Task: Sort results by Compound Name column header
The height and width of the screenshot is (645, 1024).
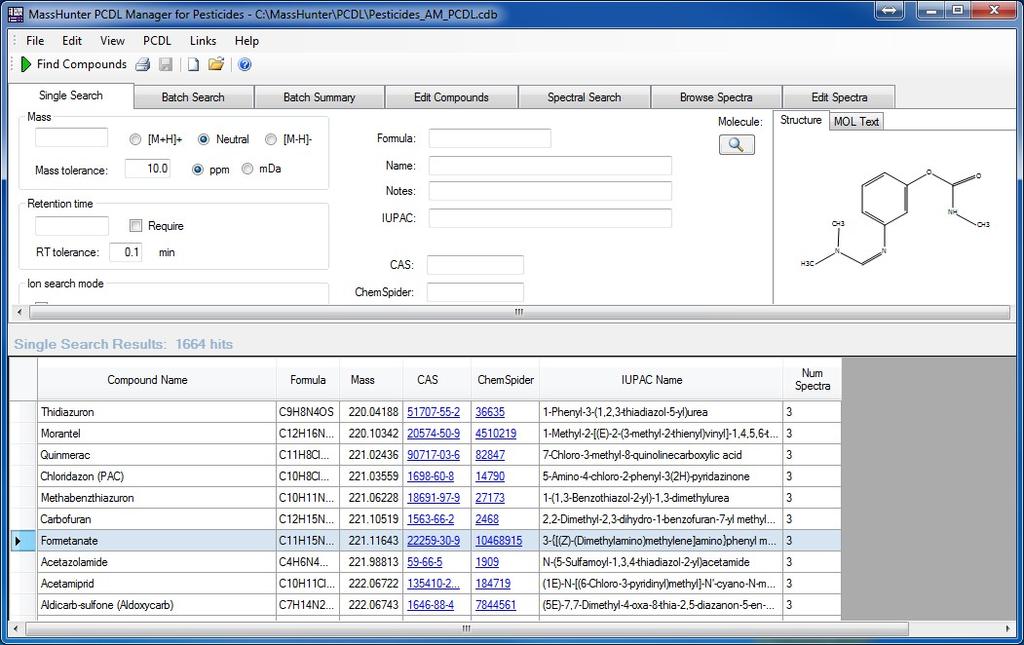Action: pos(157,379)
